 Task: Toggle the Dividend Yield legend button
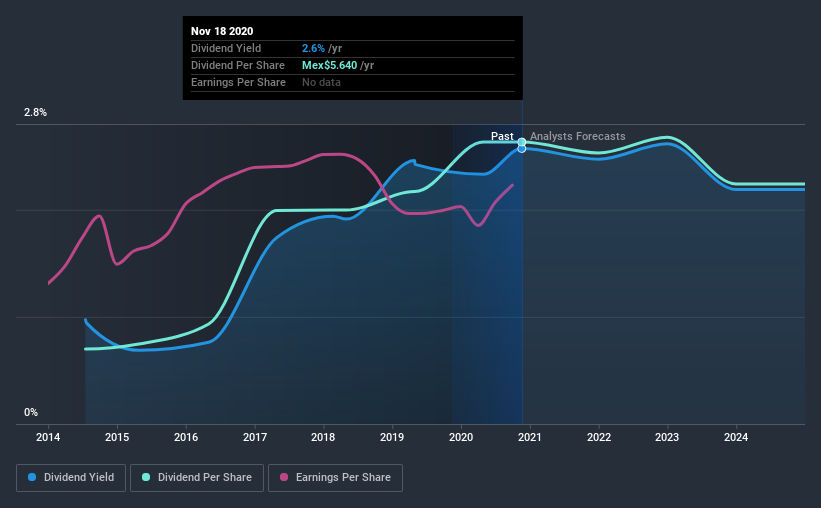[x=71, y=478]
